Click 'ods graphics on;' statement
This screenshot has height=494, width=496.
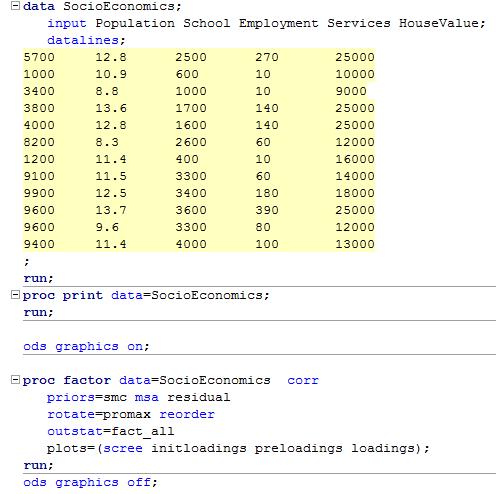click(x=86, y=346)
